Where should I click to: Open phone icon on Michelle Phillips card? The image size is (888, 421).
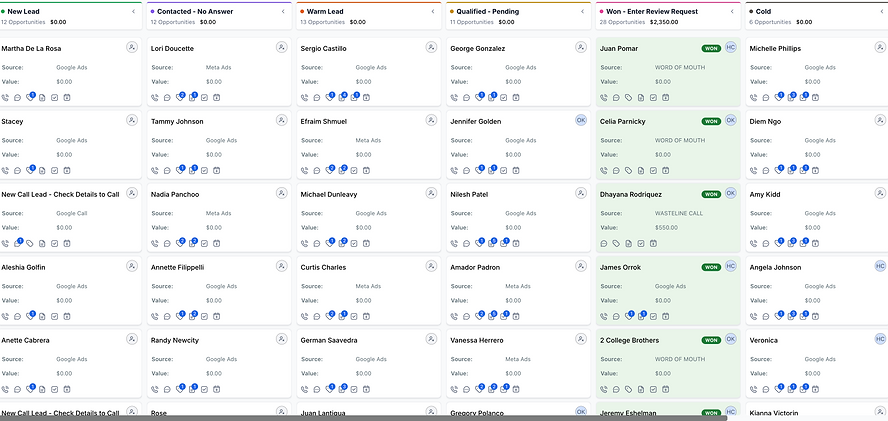point(753,97)
